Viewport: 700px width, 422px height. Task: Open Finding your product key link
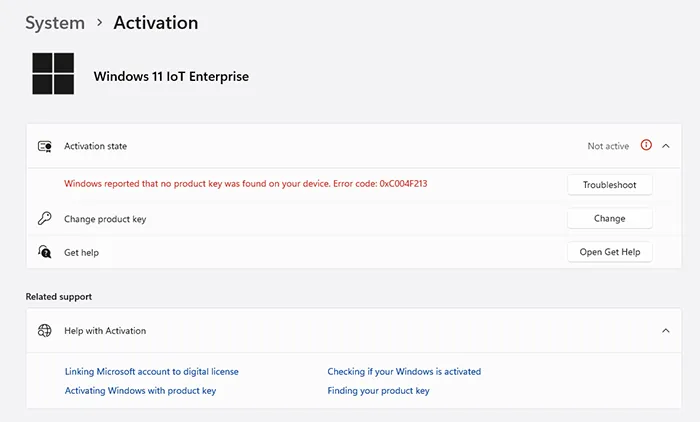(x=378, y=391)
